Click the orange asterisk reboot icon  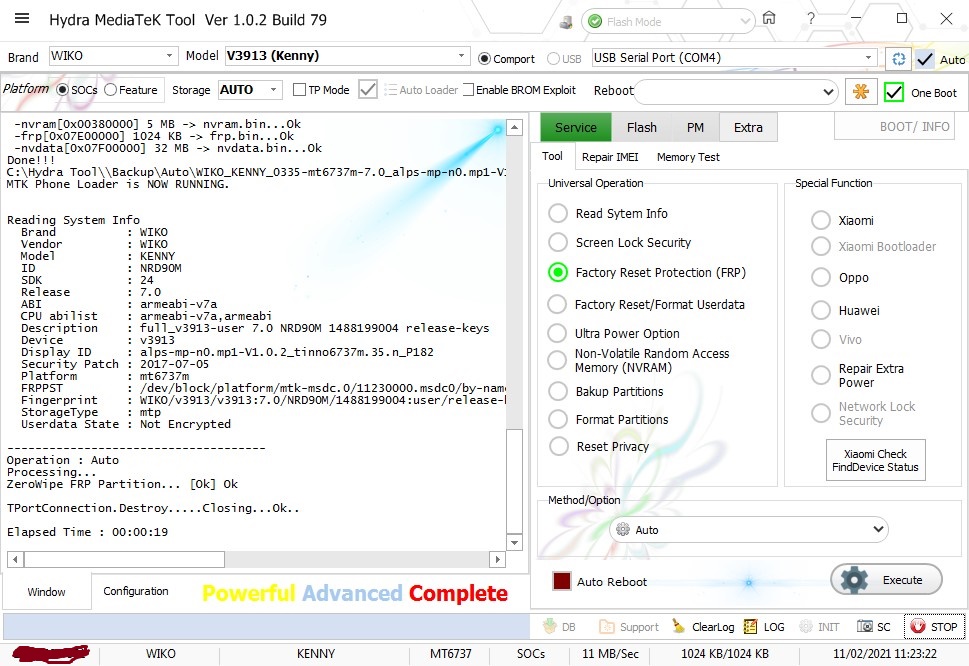pos(861,92)
